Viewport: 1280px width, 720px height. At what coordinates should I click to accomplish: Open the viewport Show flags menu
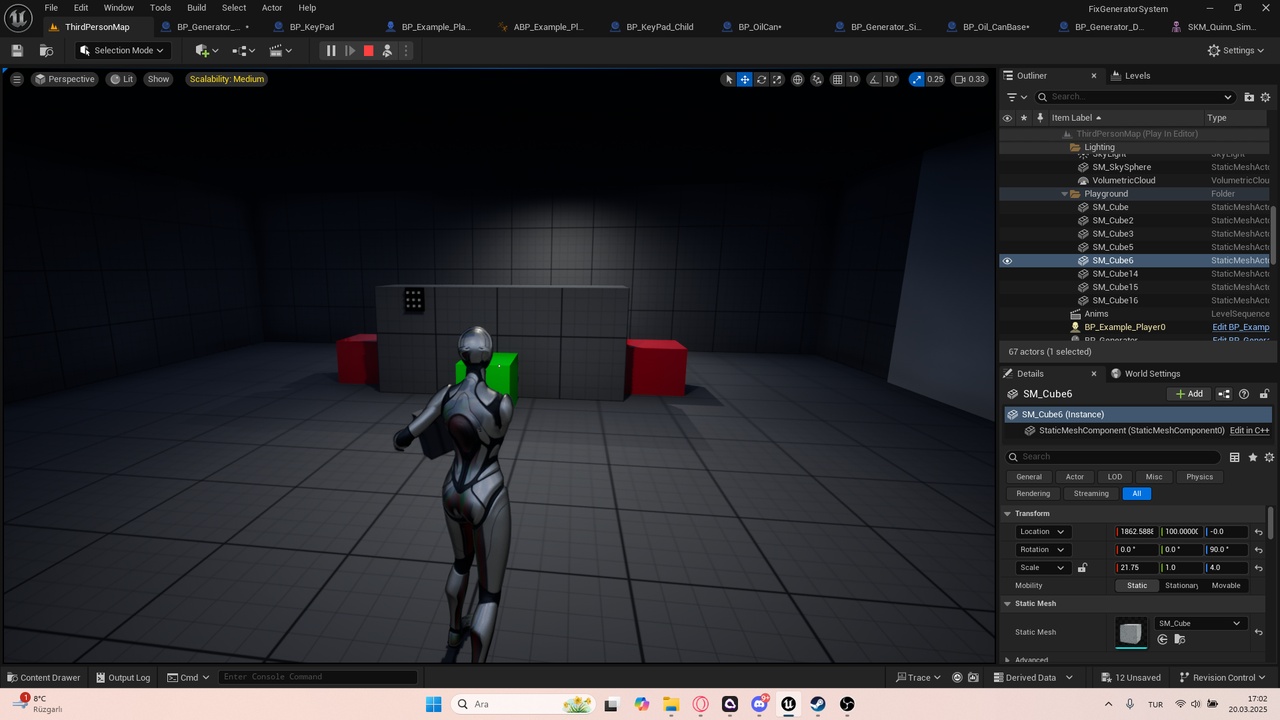click(158, 79)
